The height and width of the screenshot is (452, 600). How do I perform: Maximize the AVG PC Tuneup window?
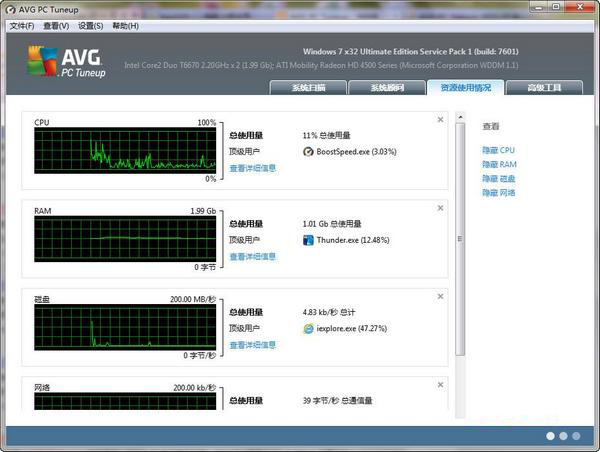click(x=556, y=7)
